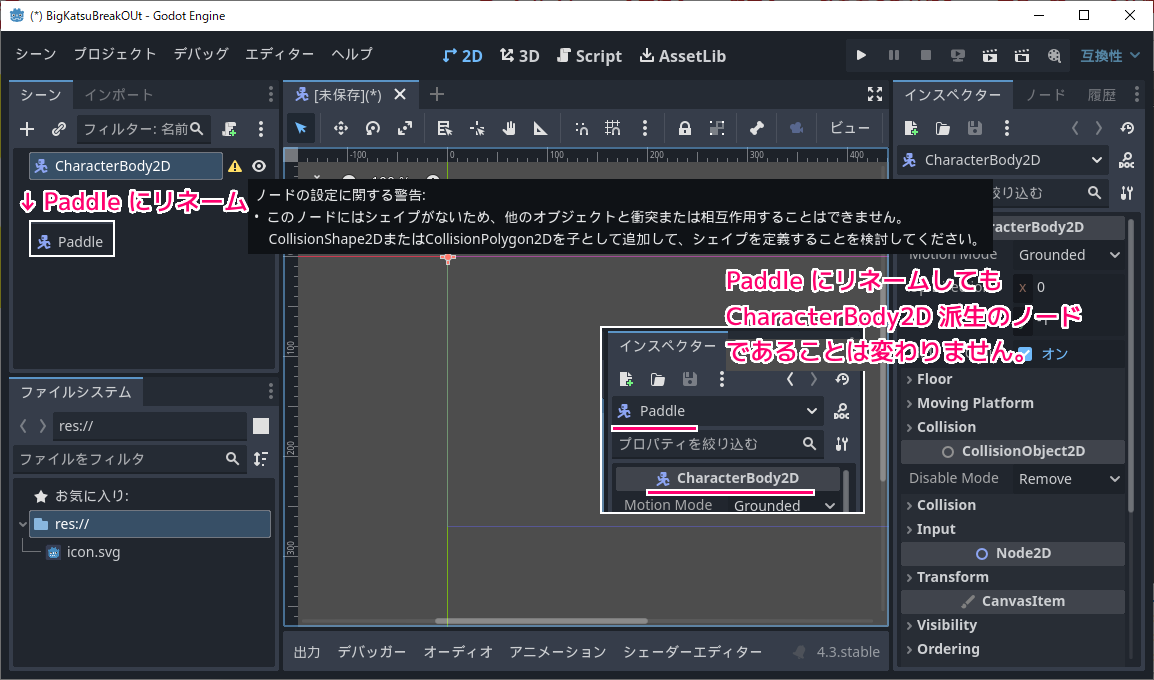Open the エディター menu
This screenshot has width=1154, height=680.
[x=280, y=54]
